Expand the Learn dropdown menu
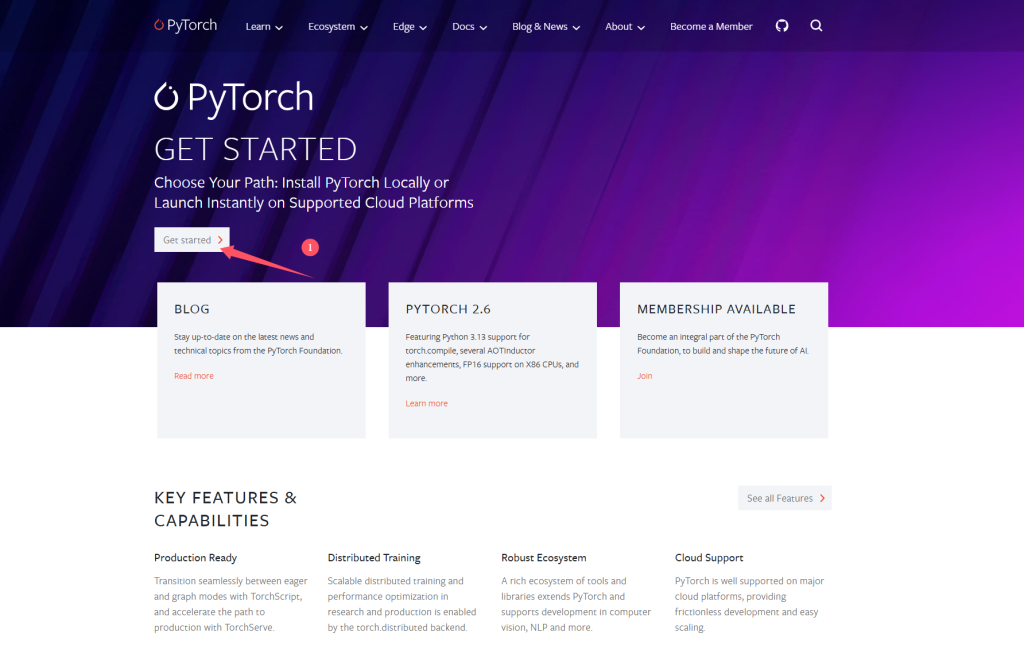The image size is (1024, 664). 264,27
